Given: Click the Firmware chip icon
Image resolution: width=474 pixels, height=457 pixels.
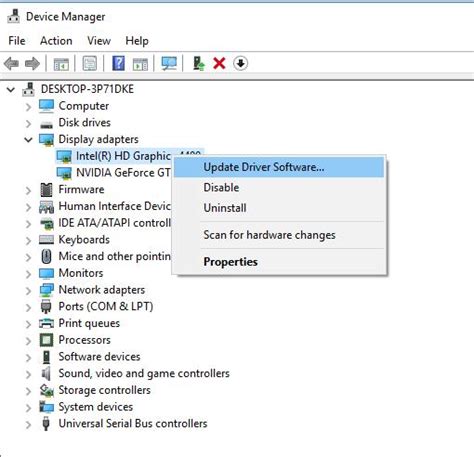Looking at the screenshot, I should (x=46, y=190).
